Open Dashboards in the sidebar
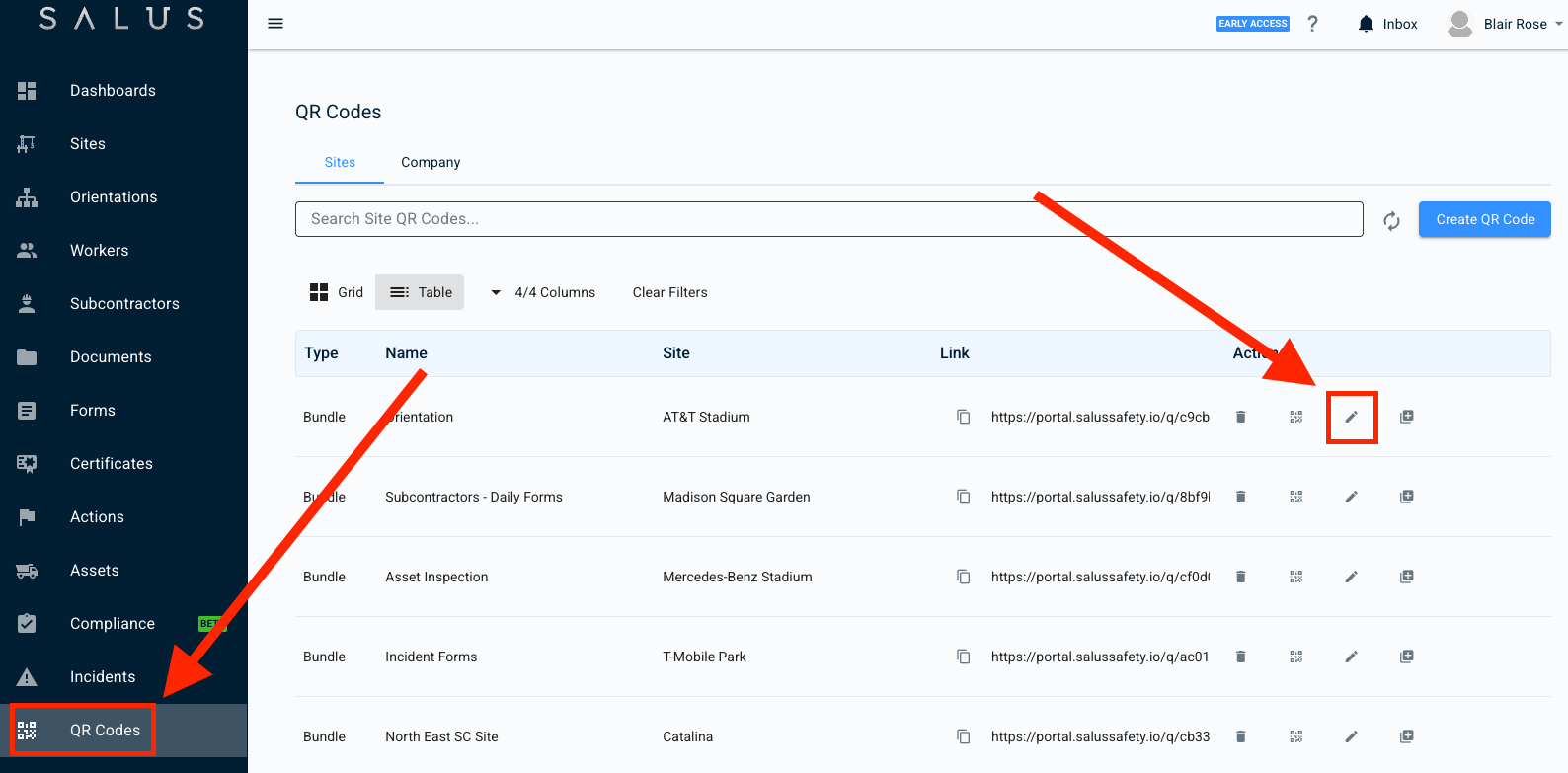 pyautogui.click(x=113, y=91)
